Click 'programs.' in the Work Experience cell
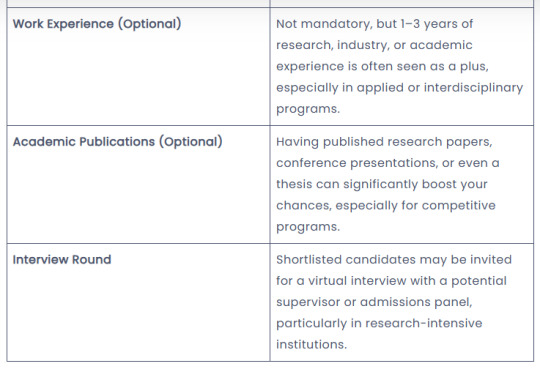The height and width of the screenshot is (369, 540). (308, 109)
